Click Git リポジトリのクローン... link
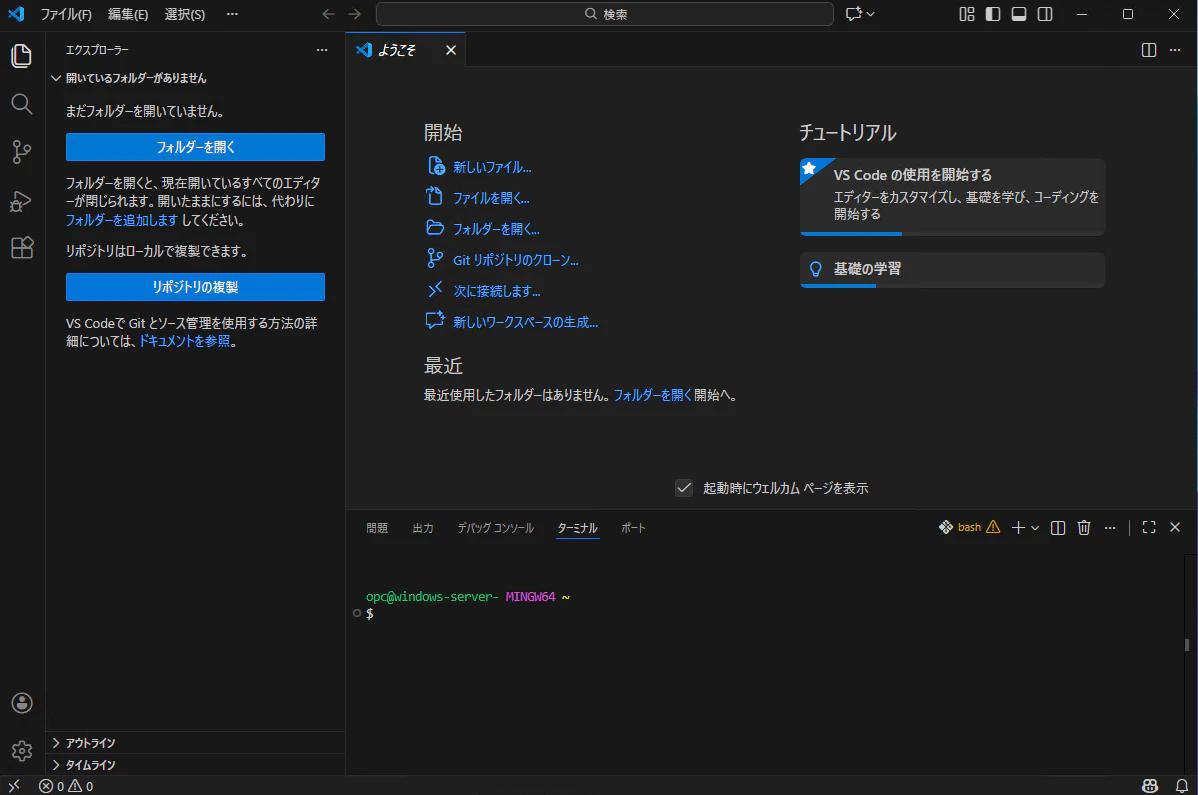This screenshot has width=1198, height=795. tap(516, 260)
